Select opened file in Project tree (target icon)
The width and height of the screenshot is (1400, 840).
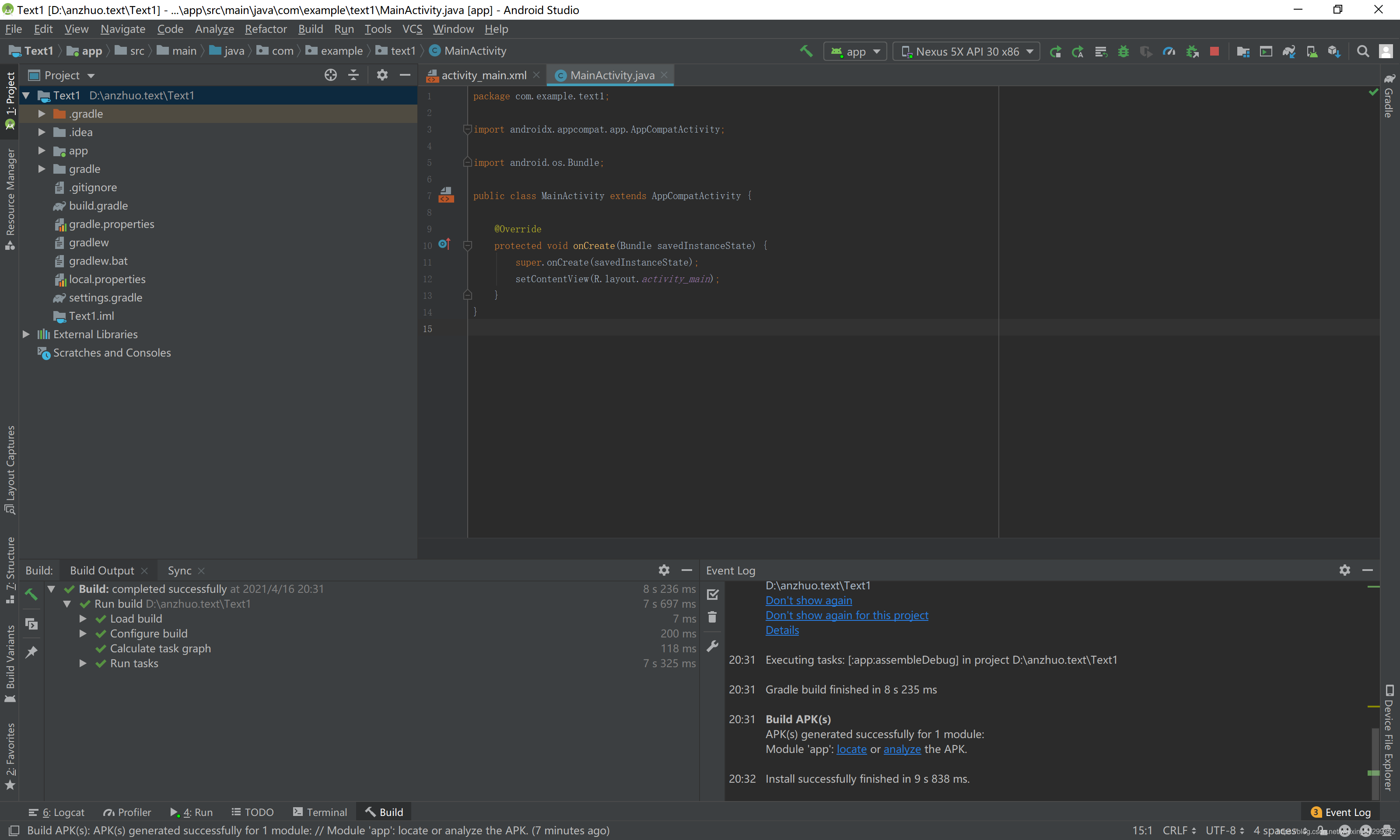tap(330, 75)
